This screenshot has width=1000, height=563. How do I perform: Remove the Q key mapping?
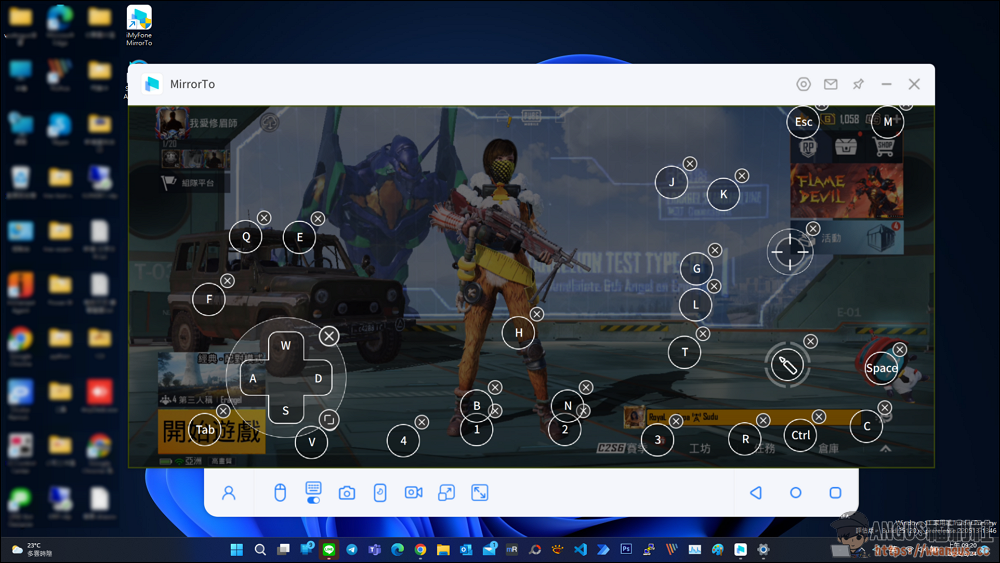tap(264, 218)
